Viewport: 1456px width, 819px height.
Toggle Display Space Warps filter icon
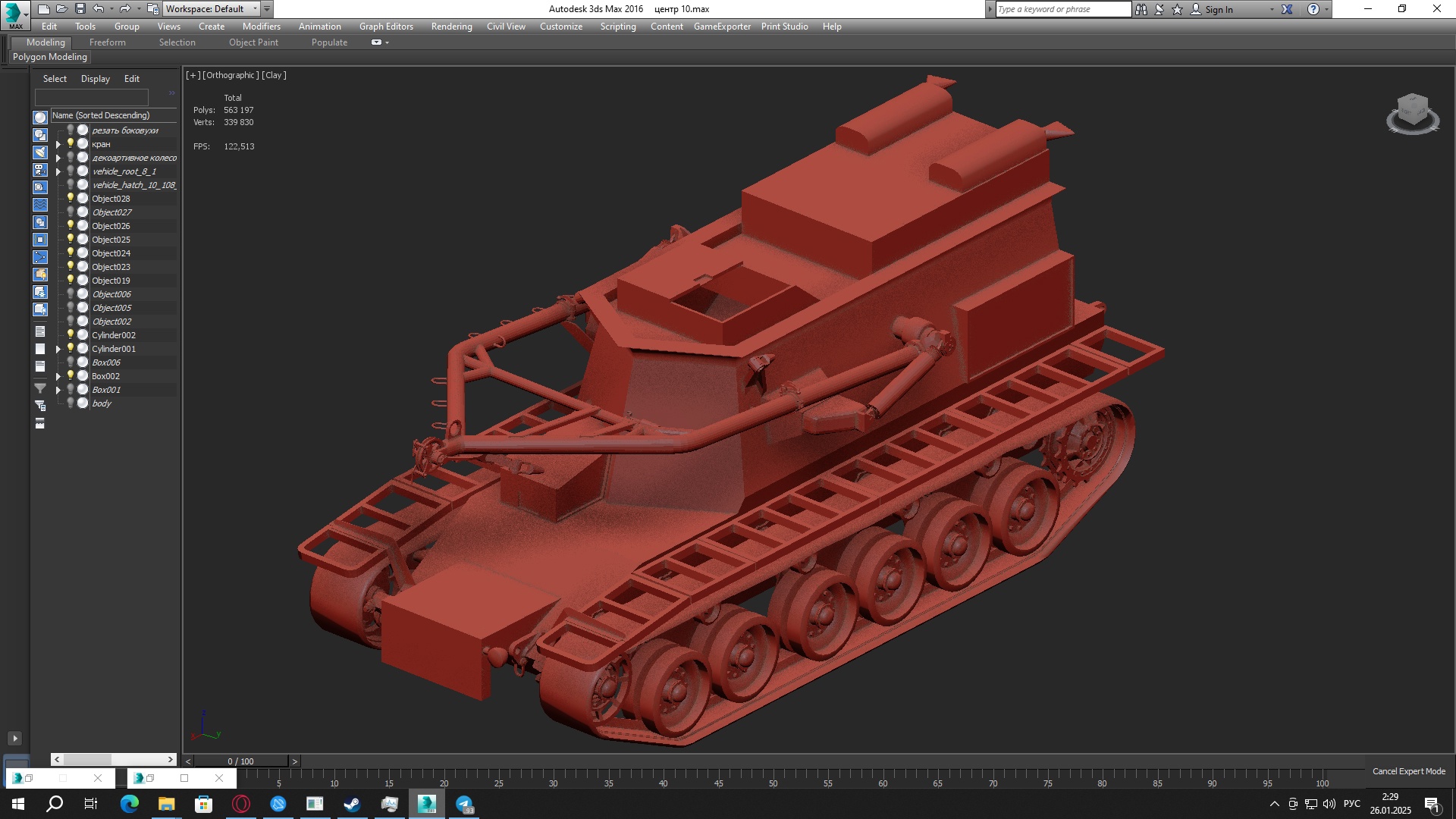tap(40, 205)
